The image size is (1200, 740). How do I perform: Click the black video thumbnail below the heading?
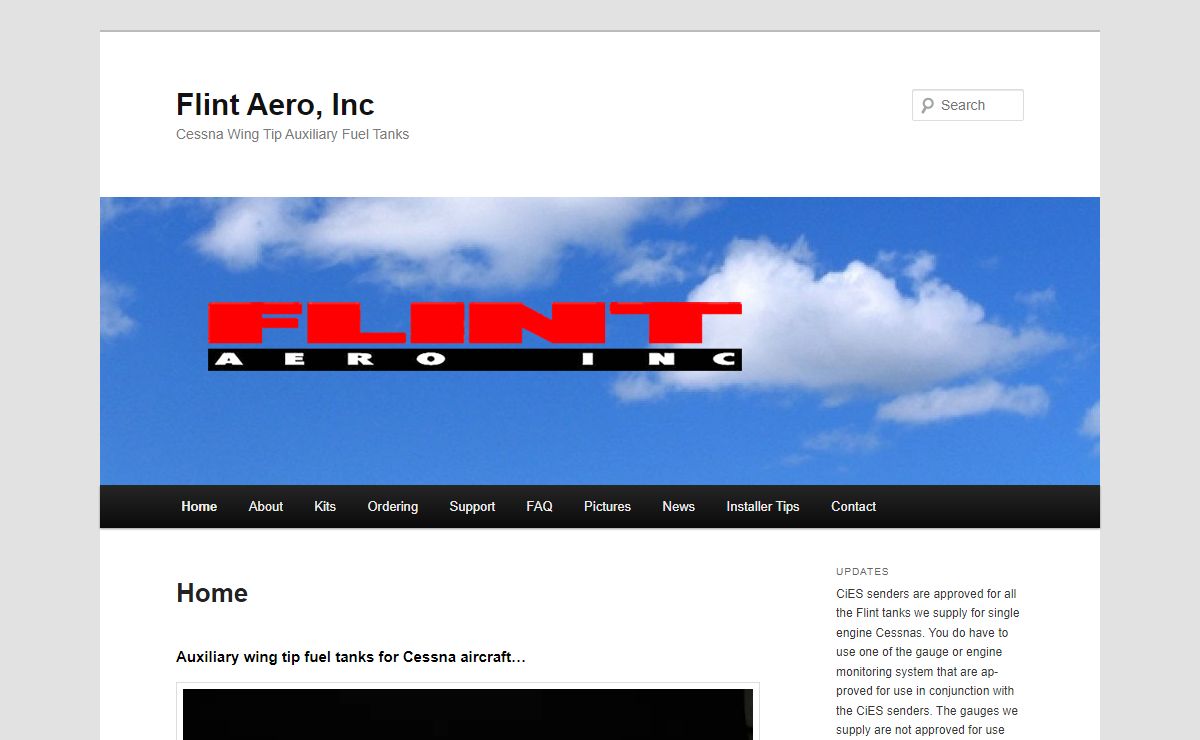(x=468, y=714)
